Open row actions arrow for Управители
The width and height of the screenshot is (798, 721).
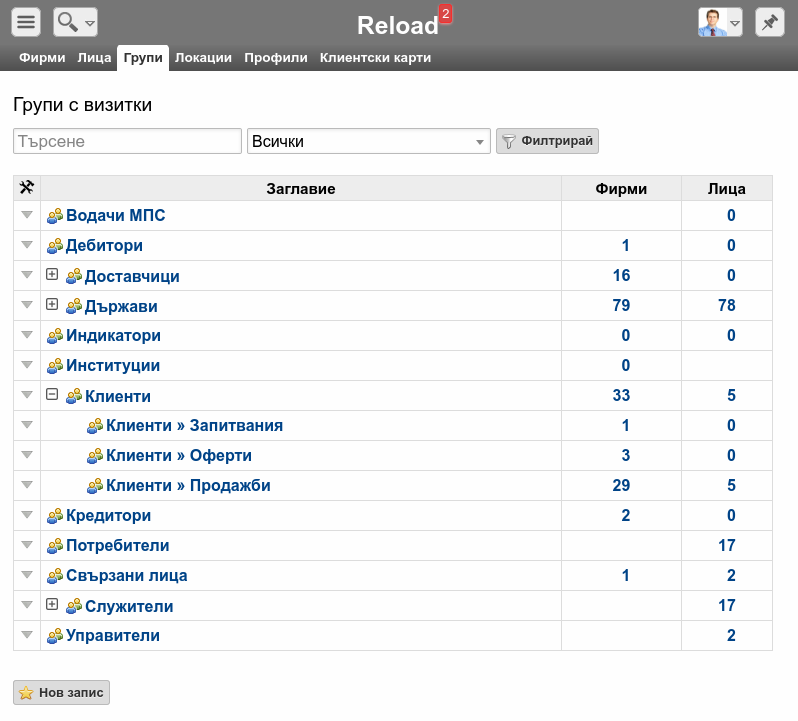(x=27, y=635)
